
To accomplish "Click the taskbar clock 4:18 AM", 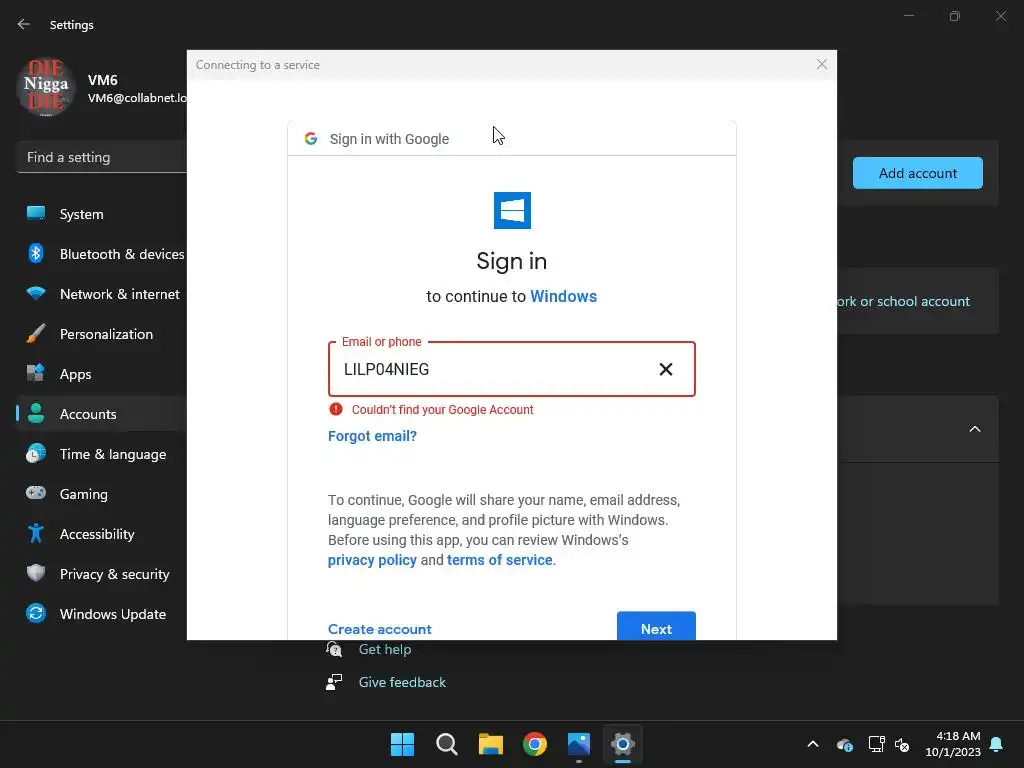I will click(x=953, y=744).
